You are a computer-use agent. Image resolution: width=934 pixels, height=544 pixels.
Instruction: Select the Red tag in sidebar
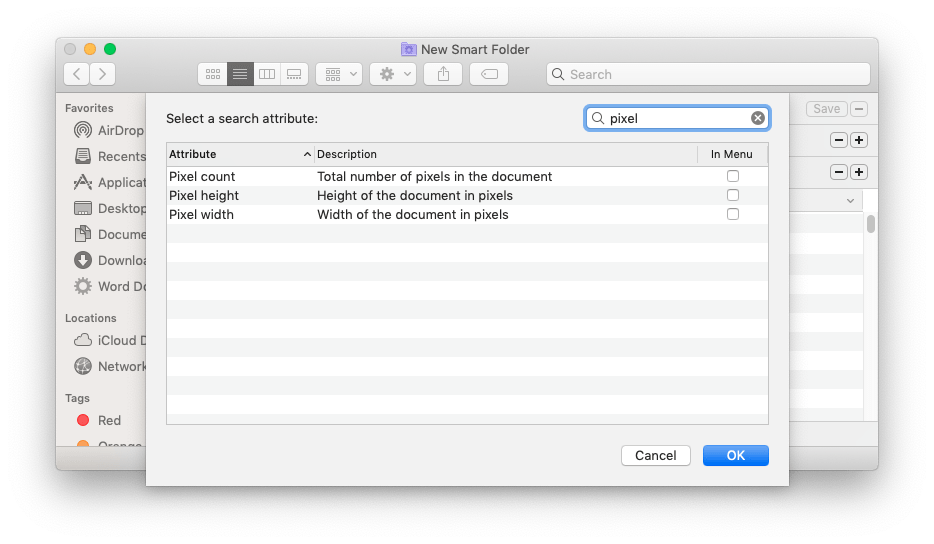pyautogui.click(x=99, y=421)
